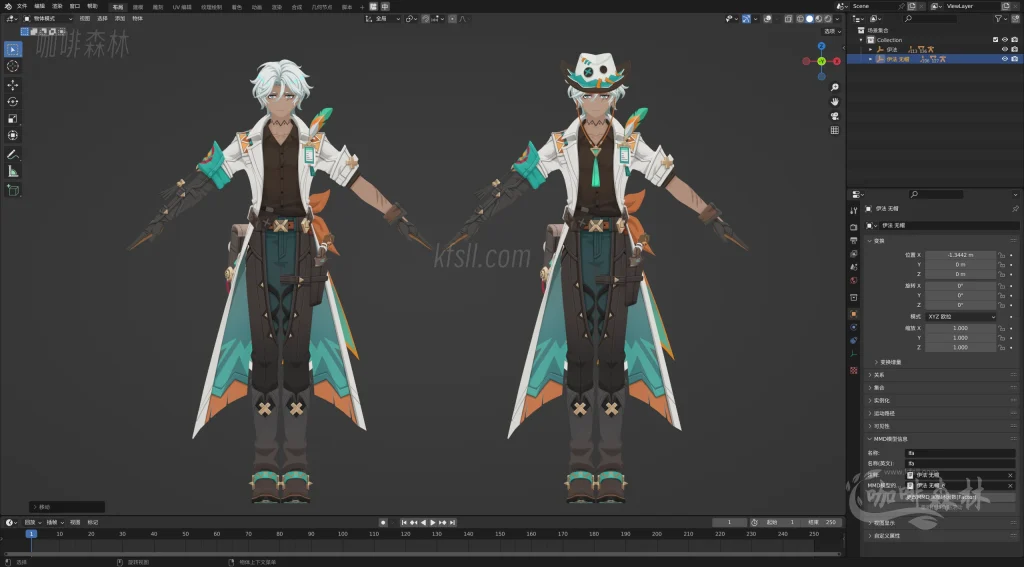Expand the 关系 panel in properties
The width and height of the screenshot is (1024, 567).
pos(940,375)
